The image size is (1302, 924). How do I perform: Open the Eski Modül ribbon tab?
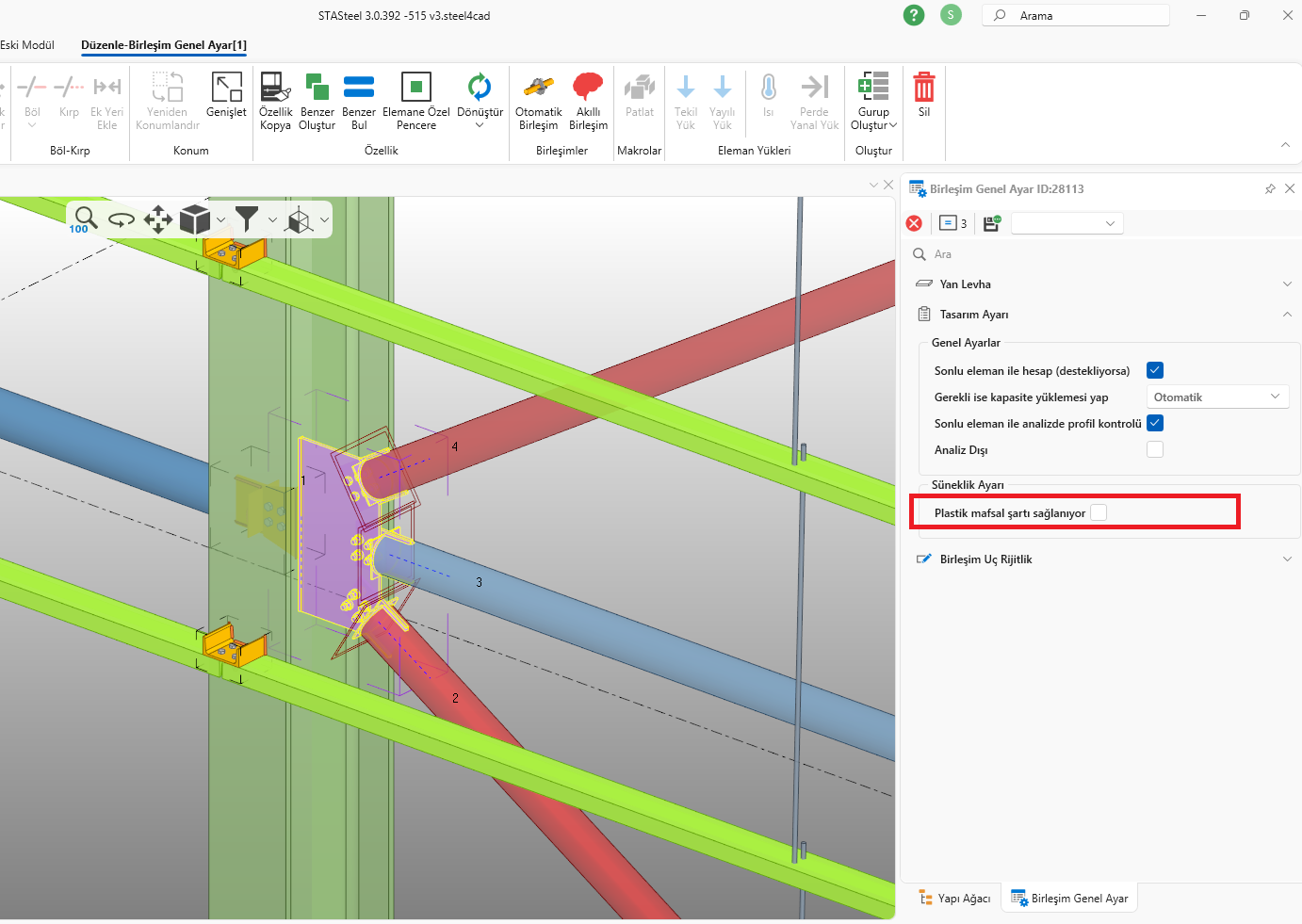coord(27,45)
